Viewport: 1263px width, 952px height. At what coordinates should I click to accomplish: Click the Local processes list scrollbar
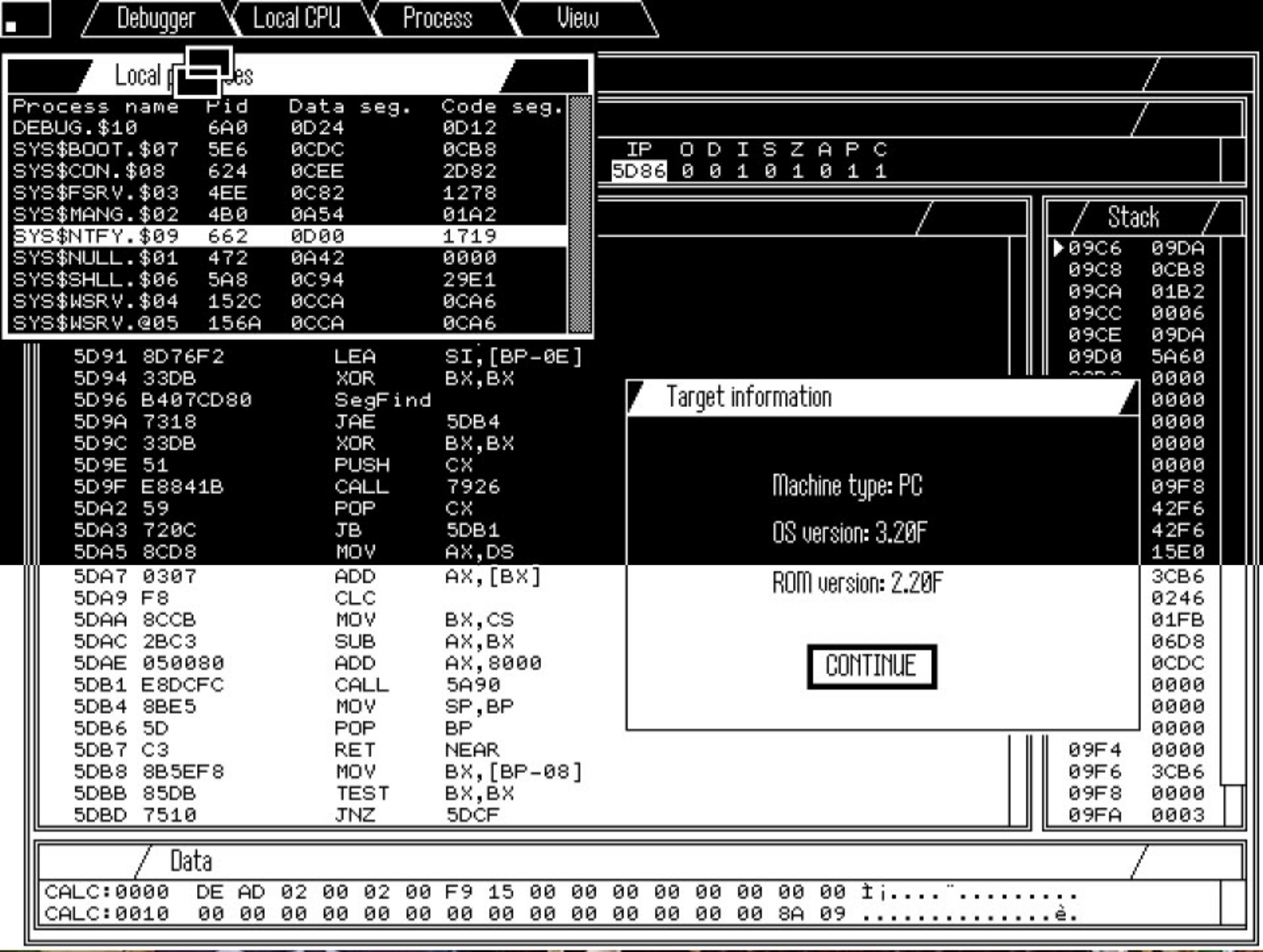tap(579, 214)
